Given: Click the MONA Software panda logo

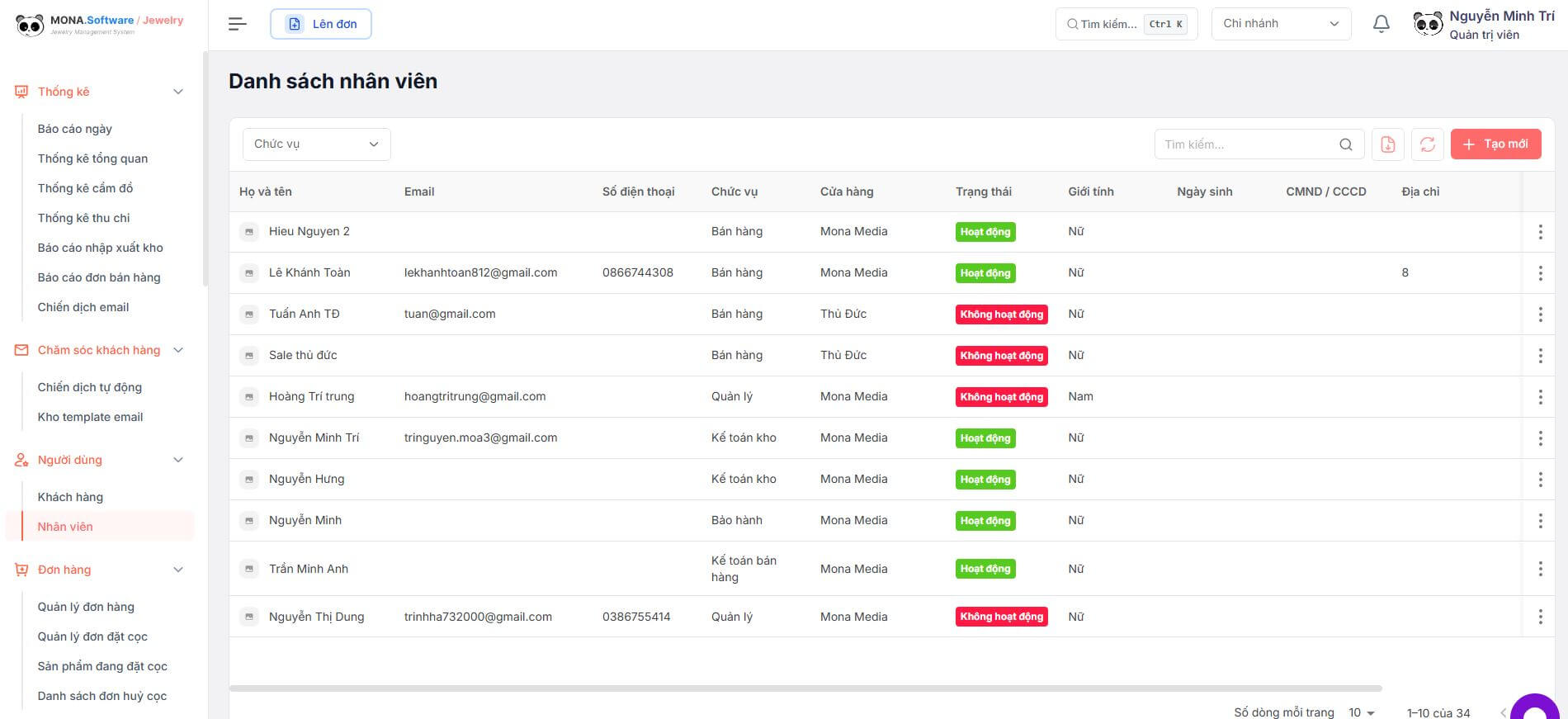Looking at the screenshot, I should pyautogui.click(x=30, y=25).
